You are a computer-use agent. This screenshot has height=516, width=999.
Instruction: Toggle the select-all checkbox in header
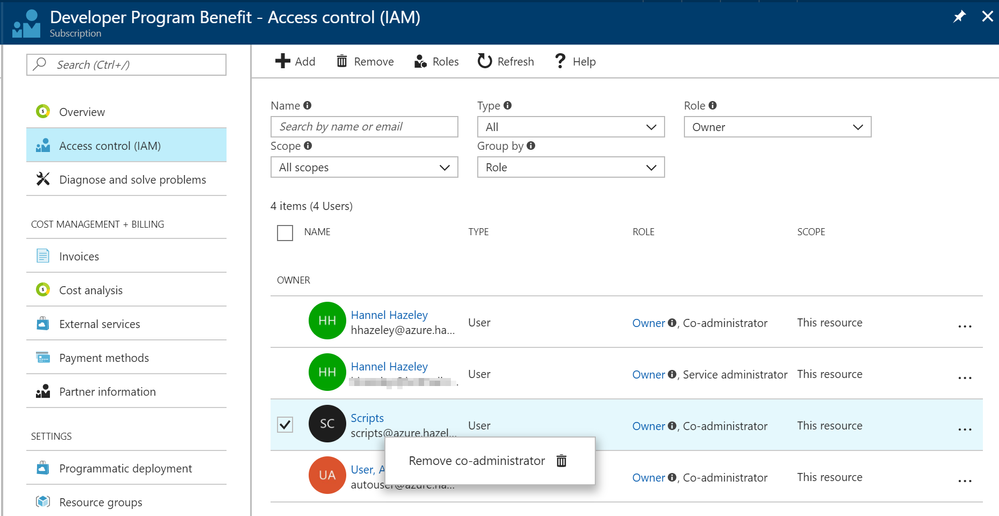[x=285, y=233]
